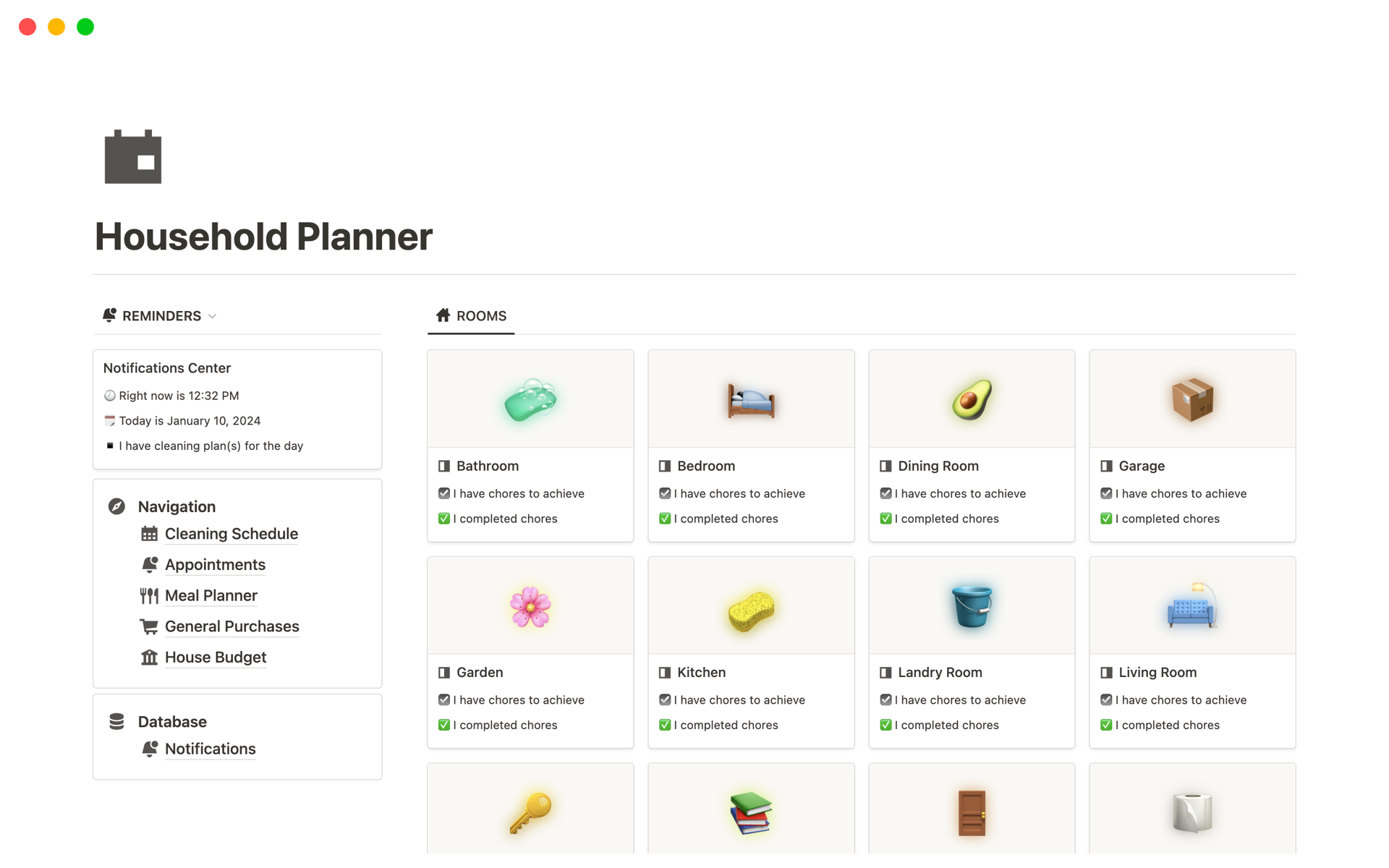This screenshot has width=1389, height=868.
Task: Expand the Database section
Action: tap(171, 721)
